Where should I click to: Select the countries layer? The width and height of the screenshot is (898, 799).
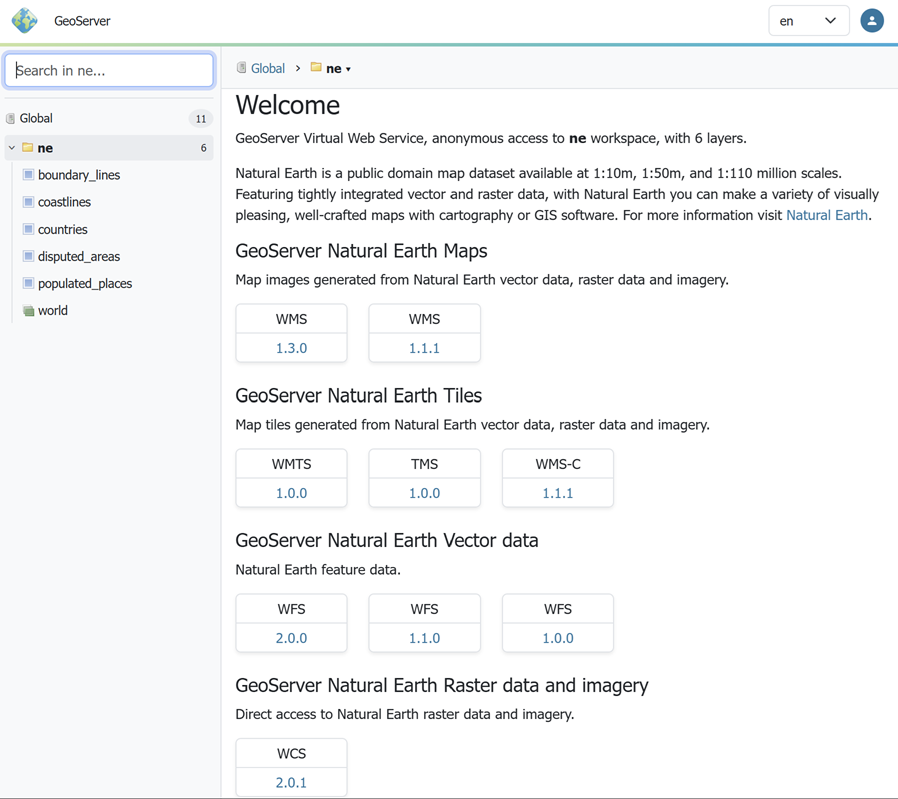point(62,229)
